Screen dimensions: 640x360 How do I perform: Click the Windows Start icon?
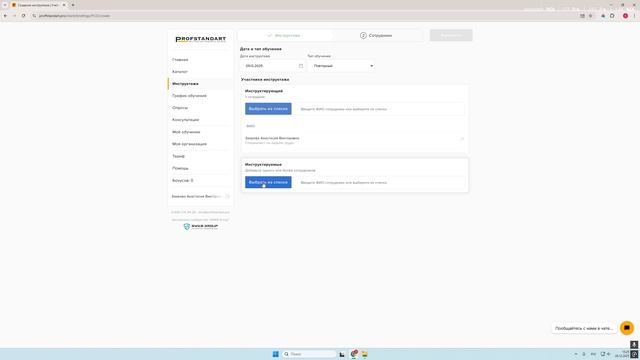276,354
